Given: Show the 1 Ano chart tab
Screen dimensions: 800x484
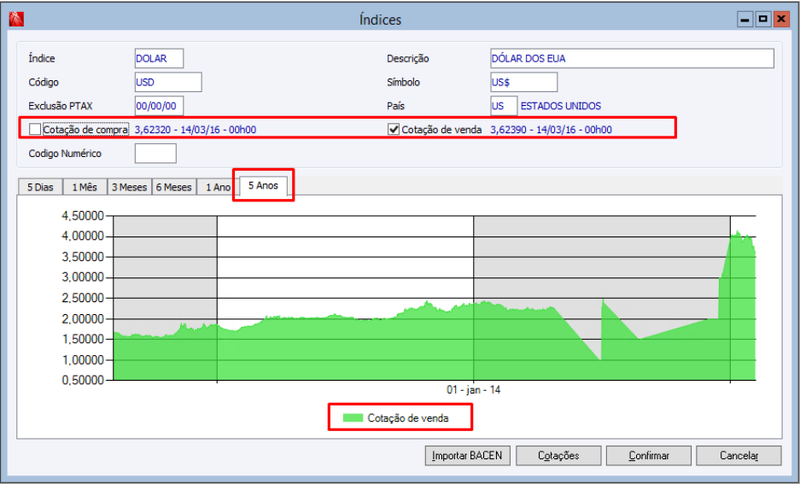Looking at the screenshot, I should click(217, 187).
